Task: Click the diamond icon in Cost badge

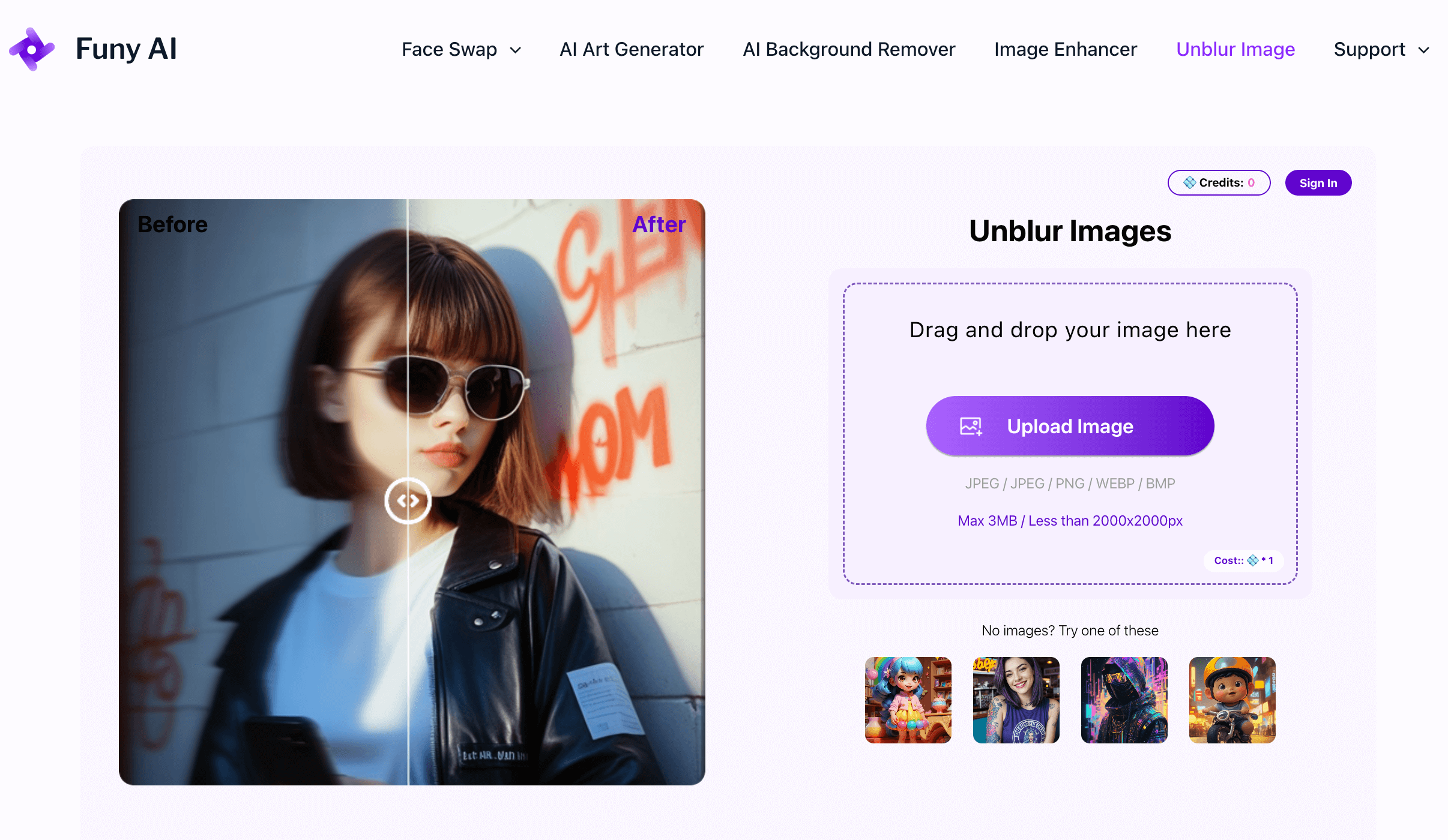Action: click(x=1253, y=560)
